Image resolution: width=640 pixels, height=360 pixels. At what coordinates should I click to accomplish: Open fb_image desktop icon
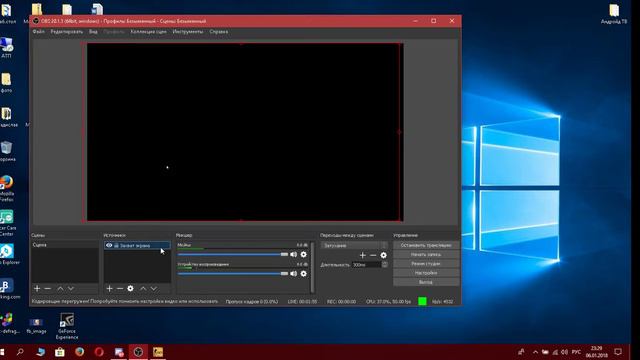[36, 326]
